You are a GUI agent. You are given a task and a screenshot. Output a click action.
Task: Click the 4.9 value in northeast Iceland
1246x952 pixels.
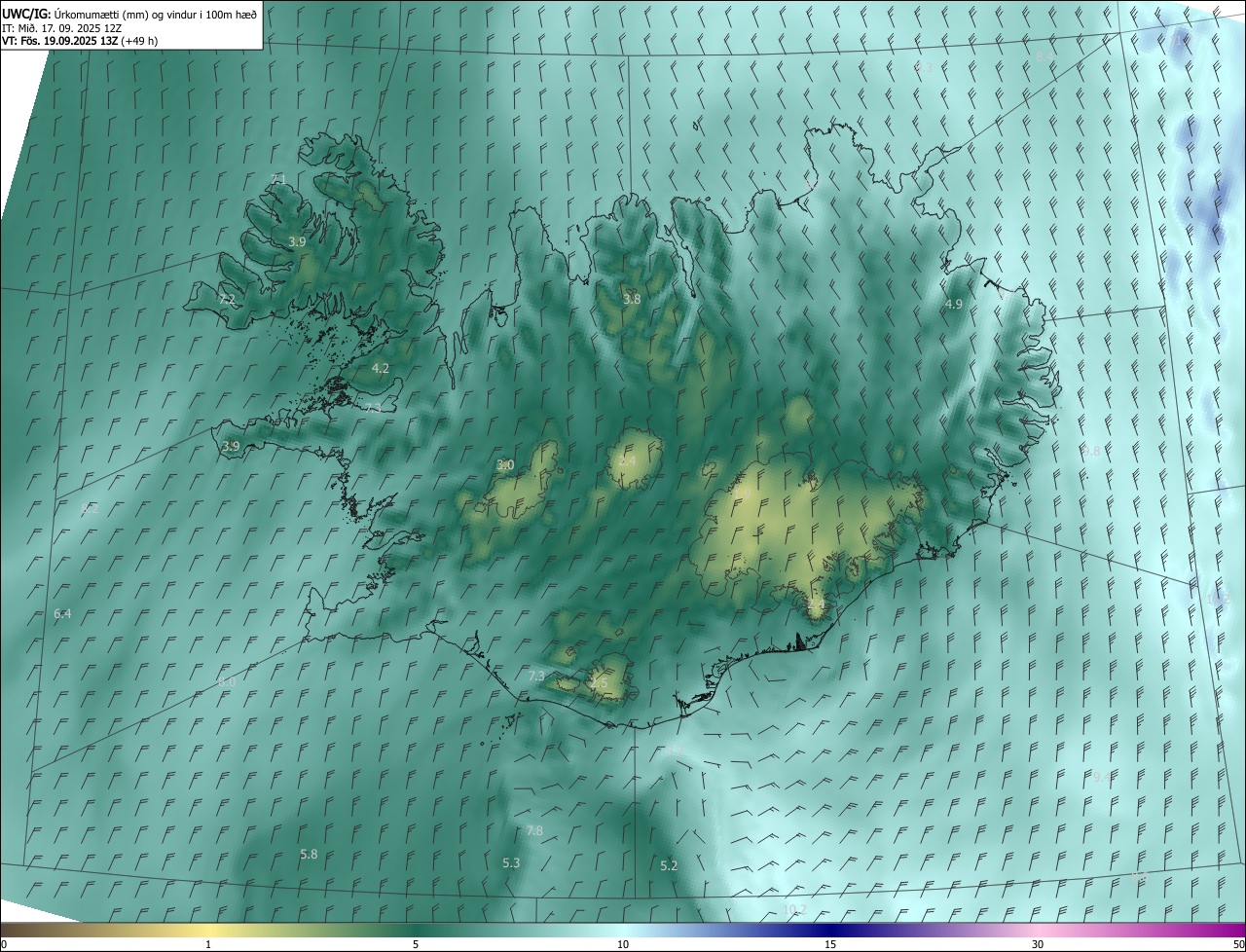(954, 305)
